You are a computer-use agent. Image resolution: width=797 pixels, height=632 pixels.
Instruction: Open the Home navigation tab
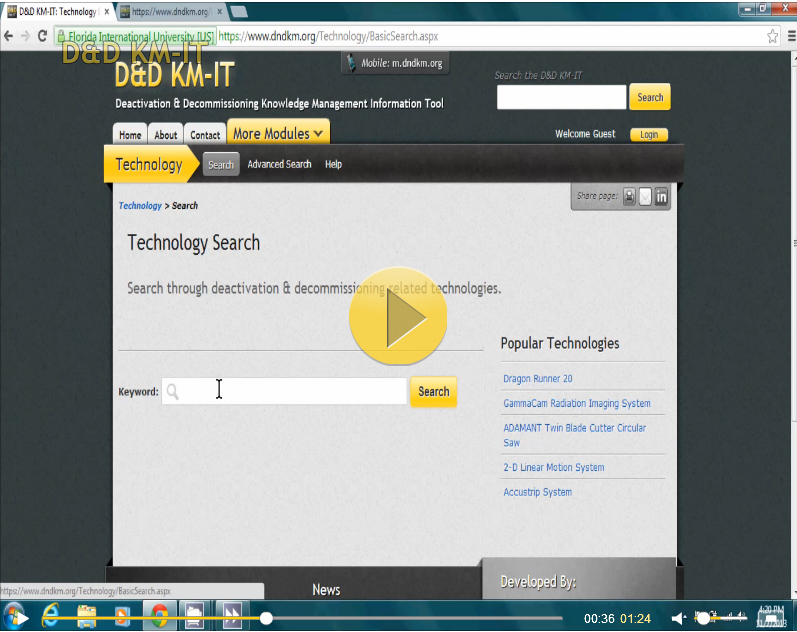(x=130, y=135)
